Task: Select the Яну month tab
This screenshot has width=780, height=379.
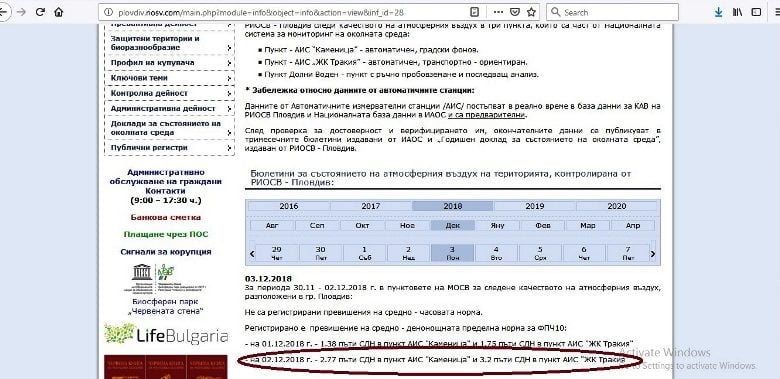Action: [497, 225]
